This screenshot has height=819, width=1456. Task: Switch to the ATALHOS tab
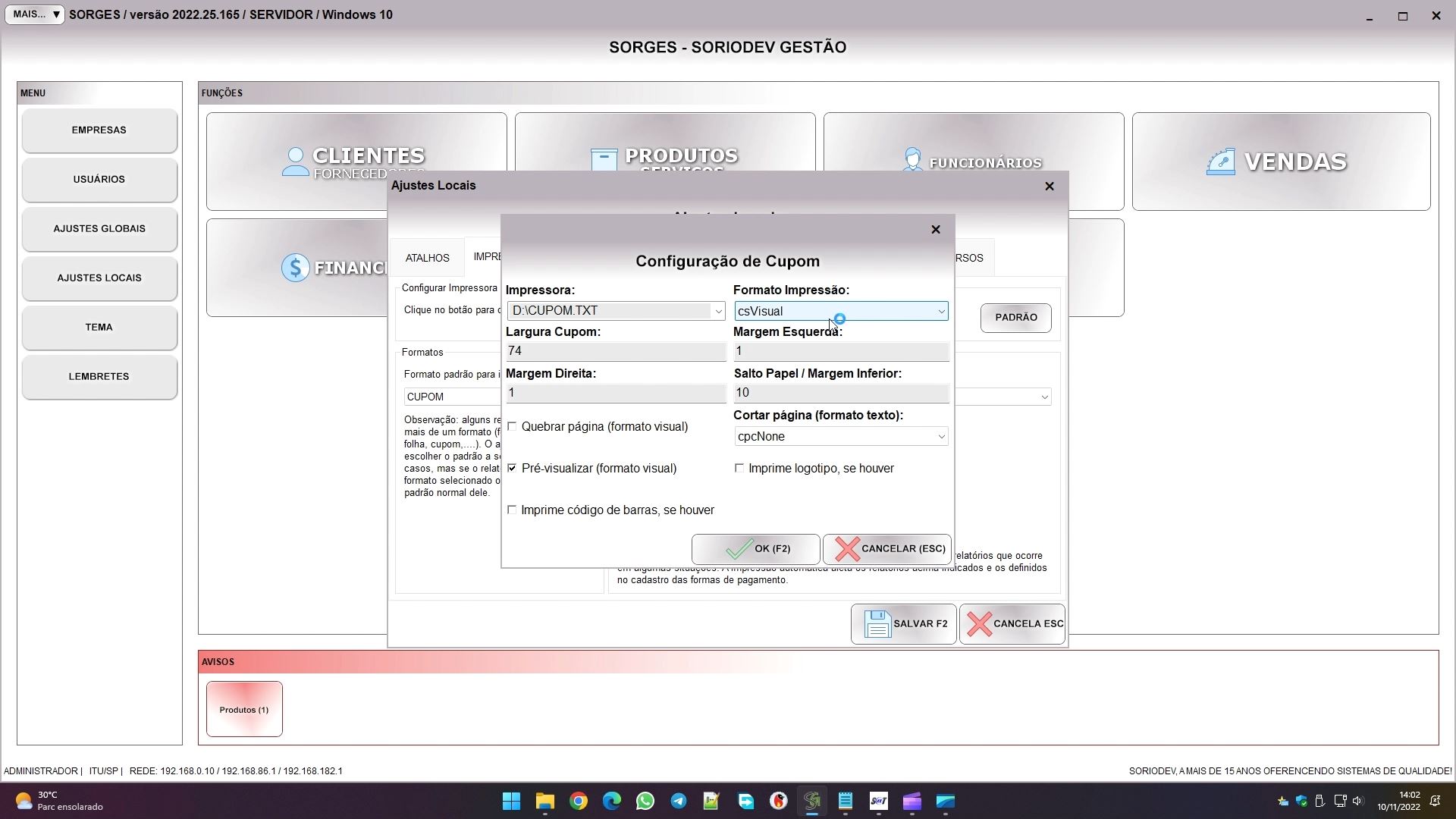pos(427,259)
